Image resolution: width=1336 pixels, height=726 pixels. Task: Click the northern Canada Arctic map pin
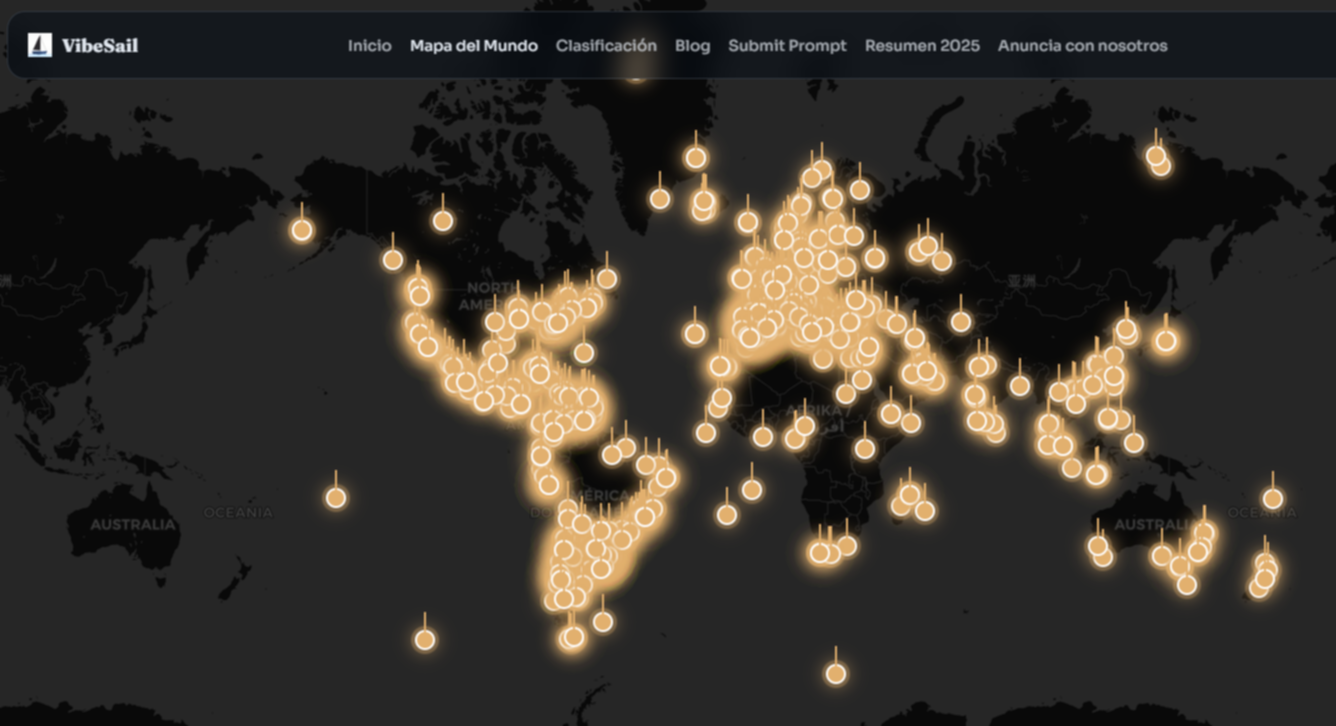443,221
